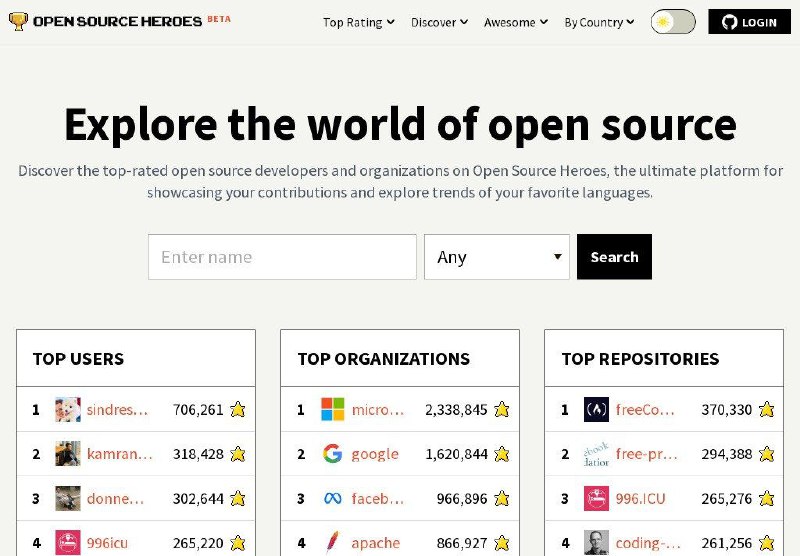Viewport: 800px width, 556px height.
Task: Click the Google logo icon
Action: [332, 454]
